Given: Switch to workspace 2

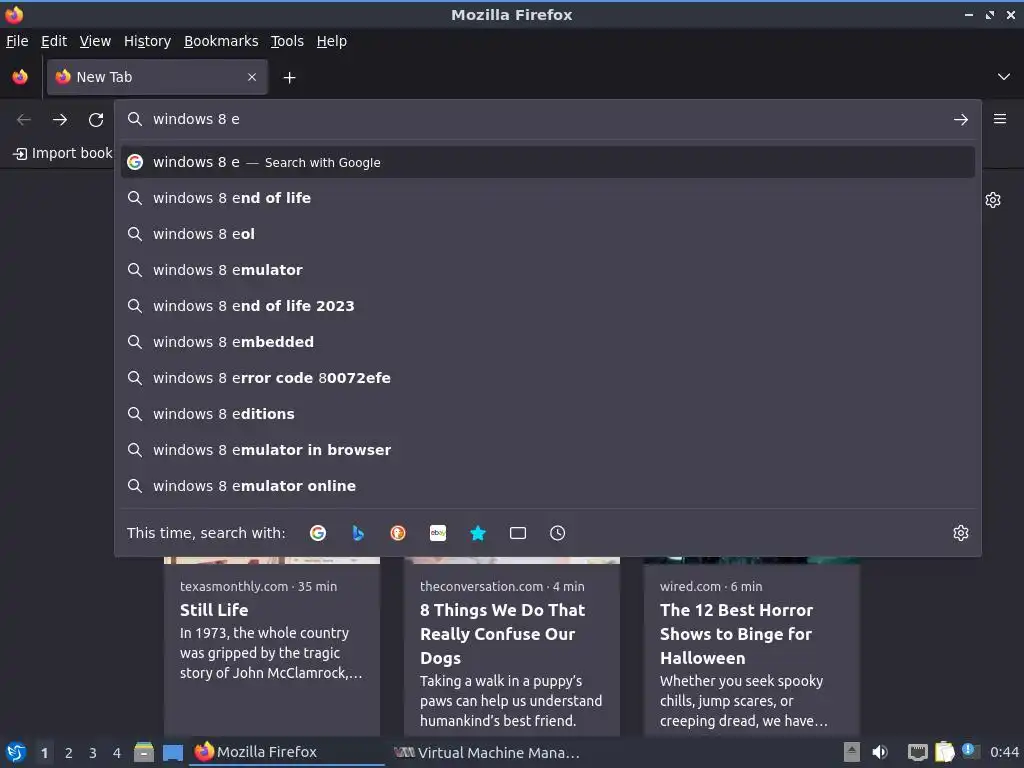Looking at the screenshot, I should (x=69, y=753).
